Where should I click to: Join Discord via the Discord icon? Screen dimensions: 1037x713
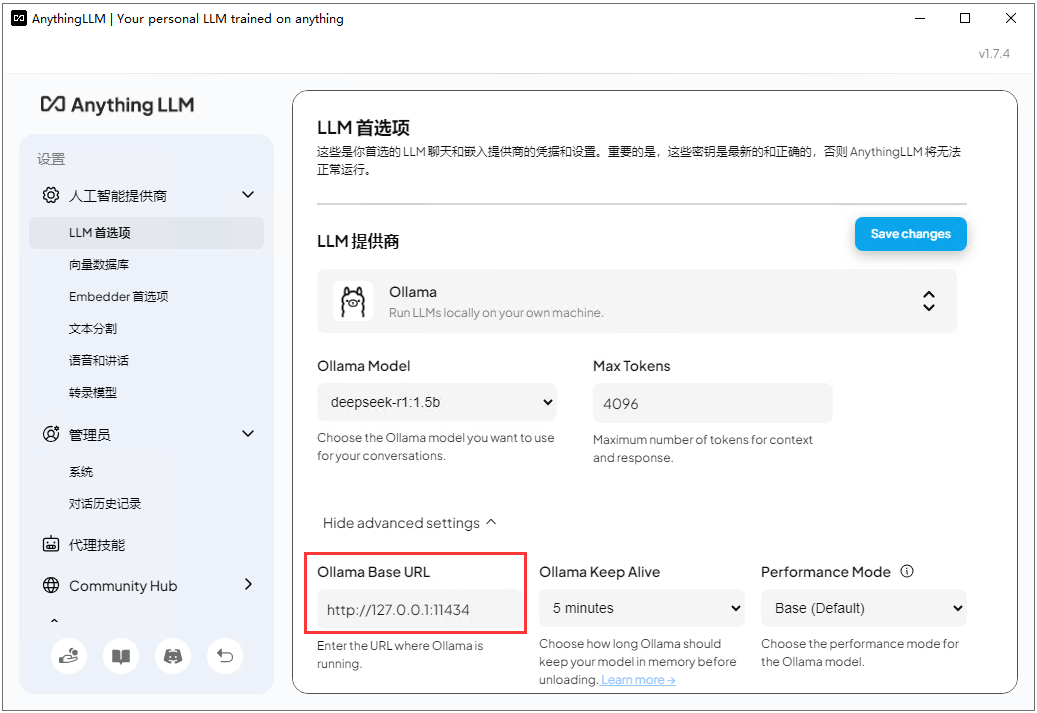[172, 656]
